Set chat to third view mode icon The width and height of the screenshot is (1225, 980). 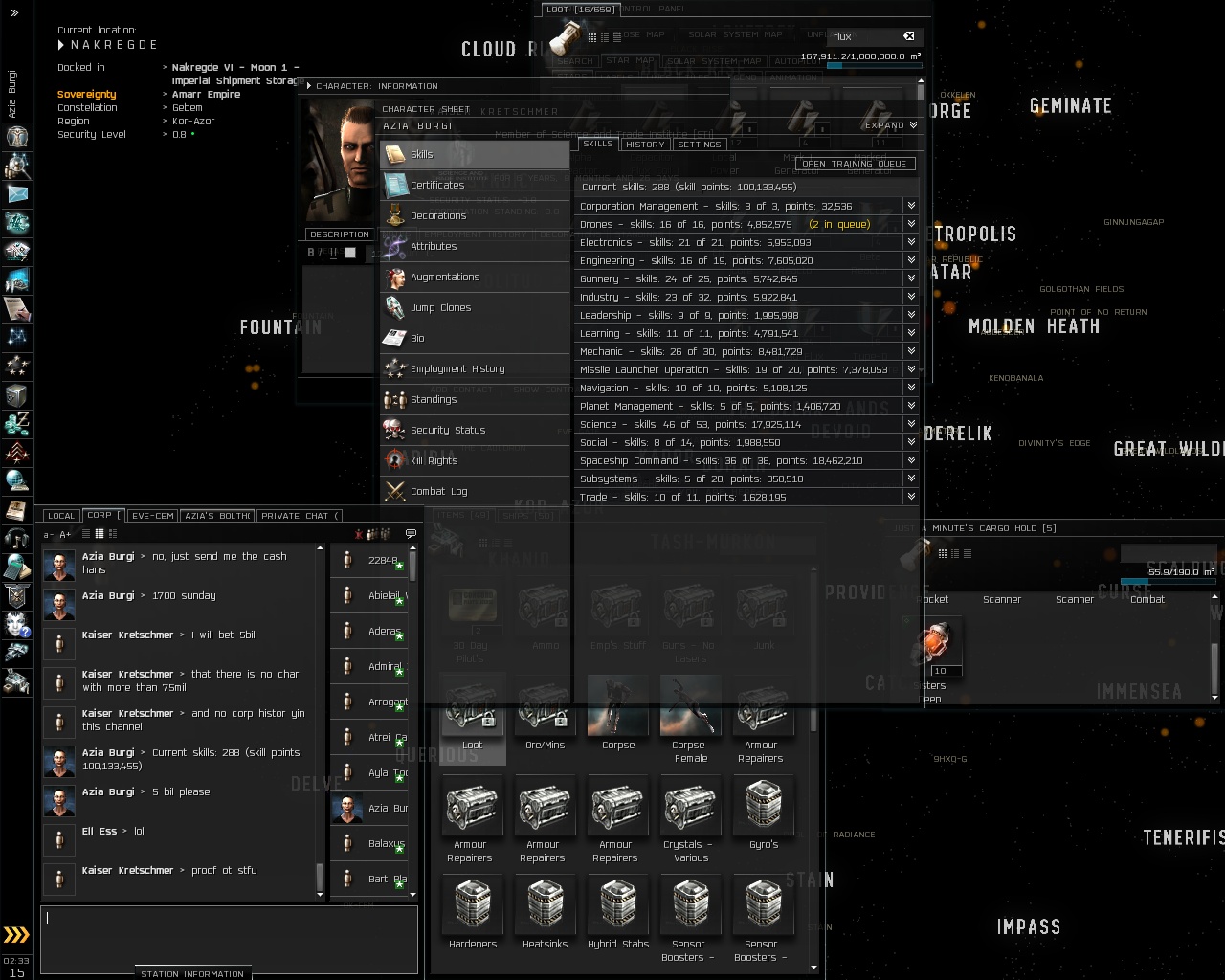tap(112, 534)
